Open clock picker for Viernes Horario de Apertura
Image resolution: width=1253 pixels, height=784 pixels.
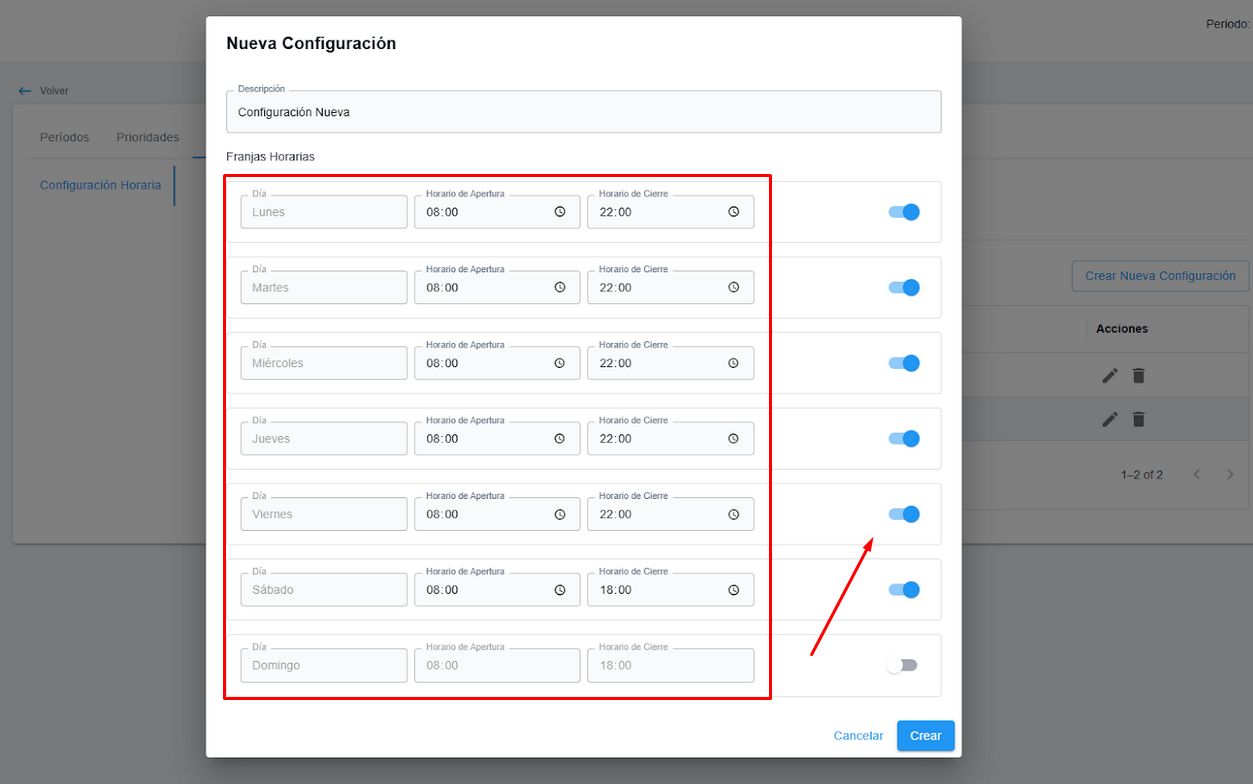pyautogui.click(x=560, y=514)
